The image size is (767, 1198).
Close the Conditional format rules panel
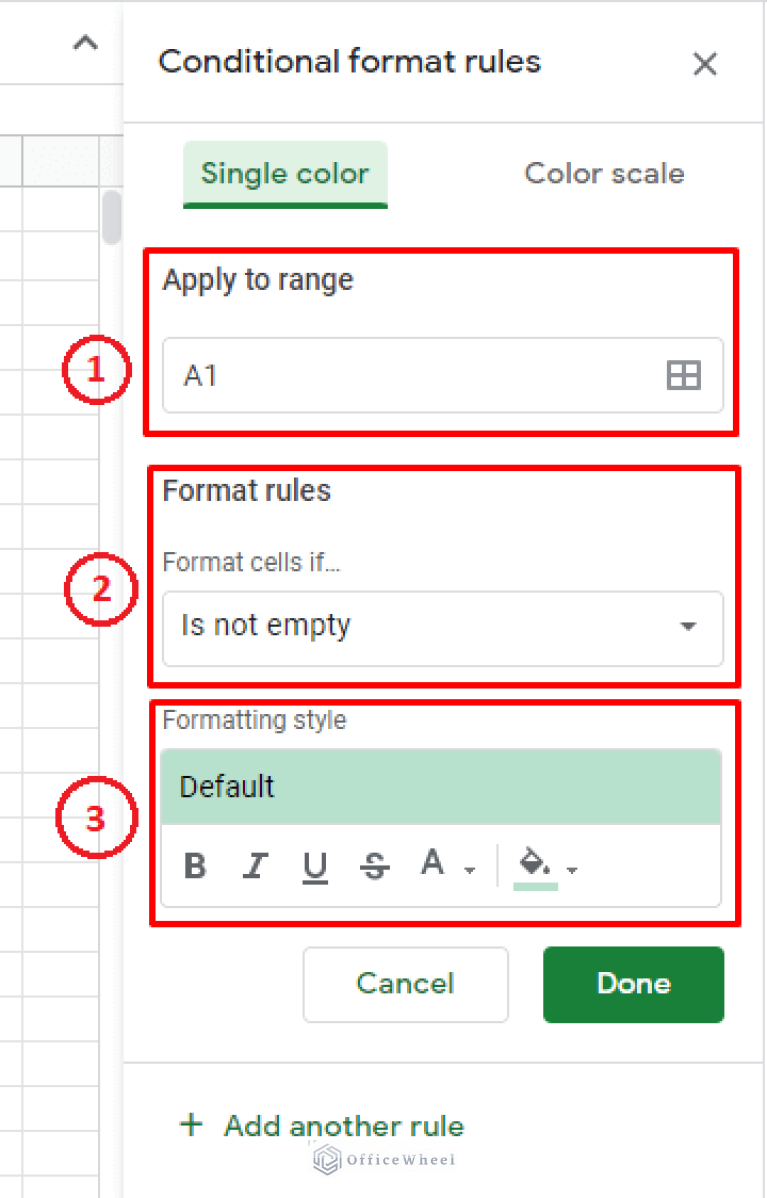coord(705,64)
